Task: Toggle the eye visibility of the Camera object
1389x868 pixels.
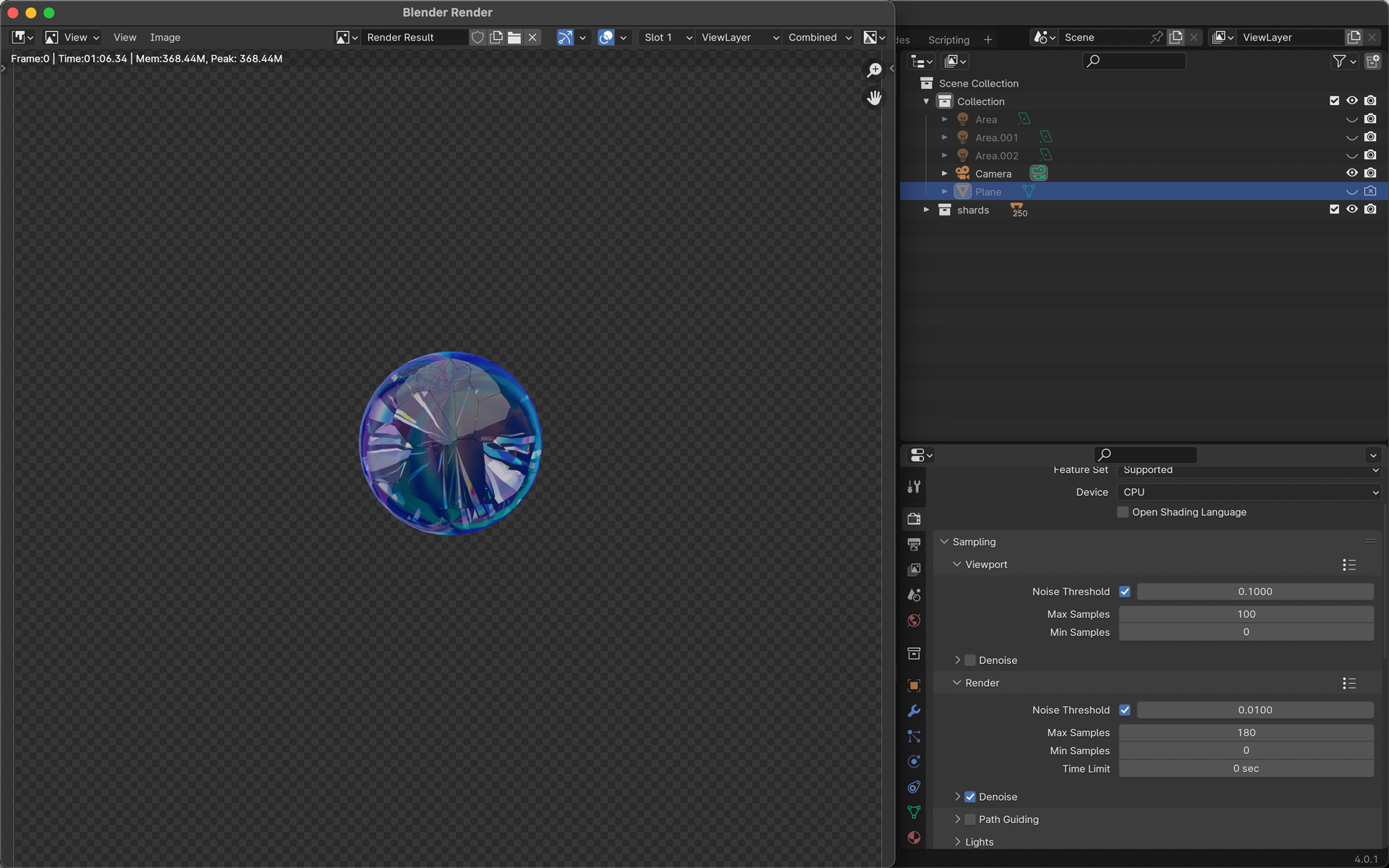Action: 1352,173
